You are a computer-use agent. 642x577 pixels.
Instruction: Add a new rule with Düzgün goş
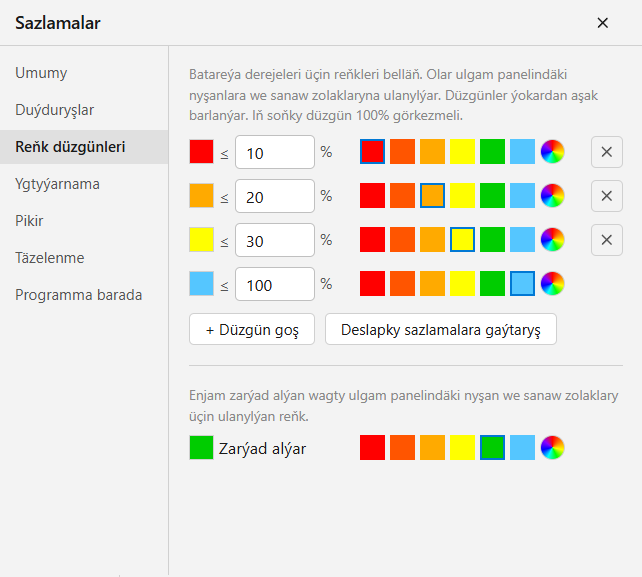tap(252, 329)
